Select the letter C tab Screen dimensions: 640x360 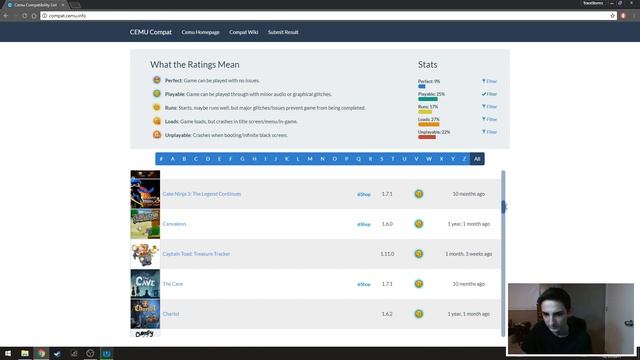[196, 159]
